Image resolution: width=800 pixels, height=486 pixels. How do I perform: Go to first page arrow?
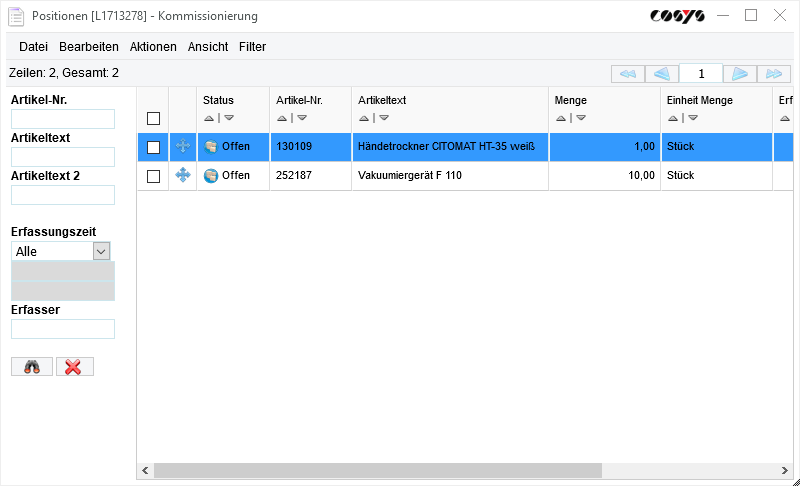(627, 74)
